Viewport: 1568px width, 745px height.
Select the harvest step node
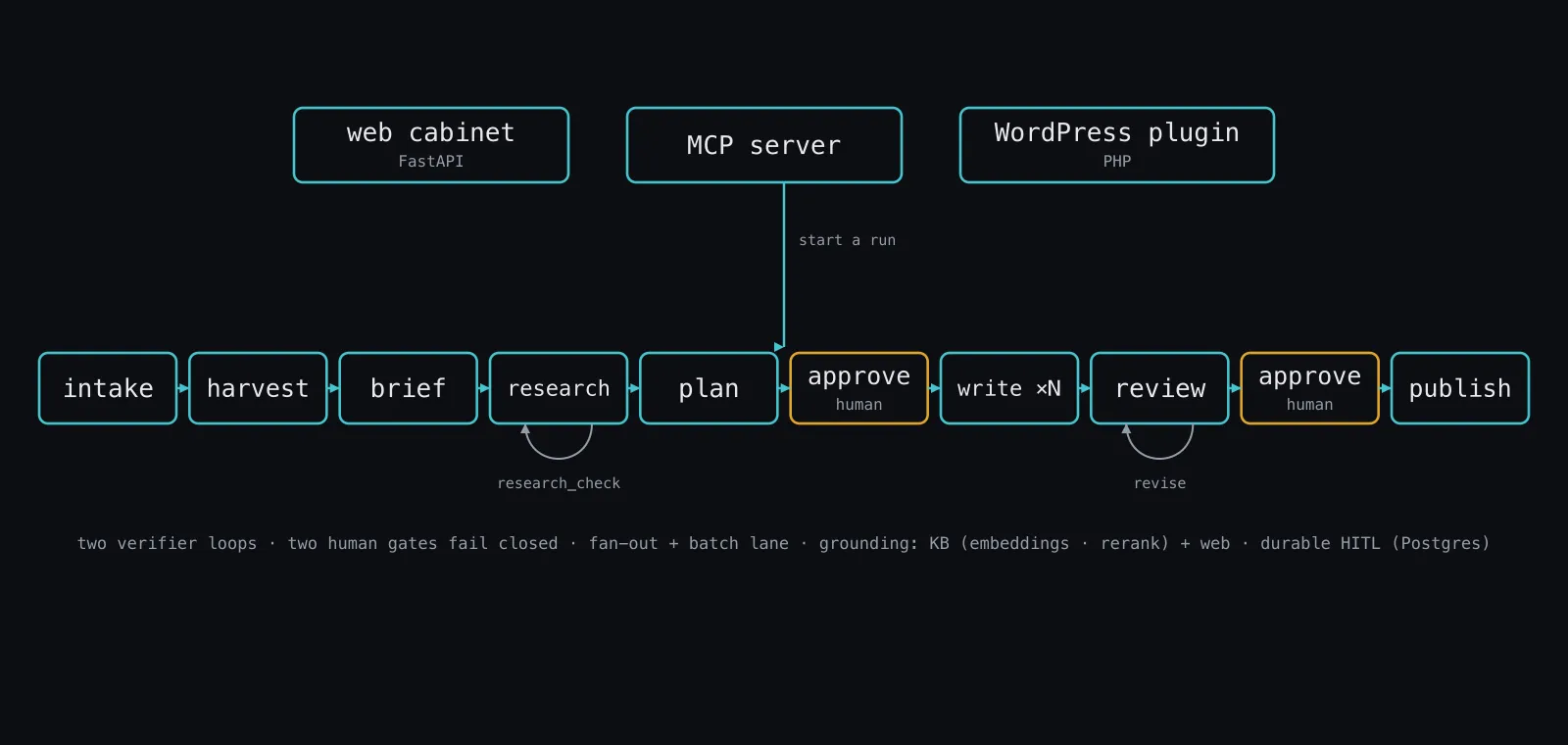[x=258, y=388]
